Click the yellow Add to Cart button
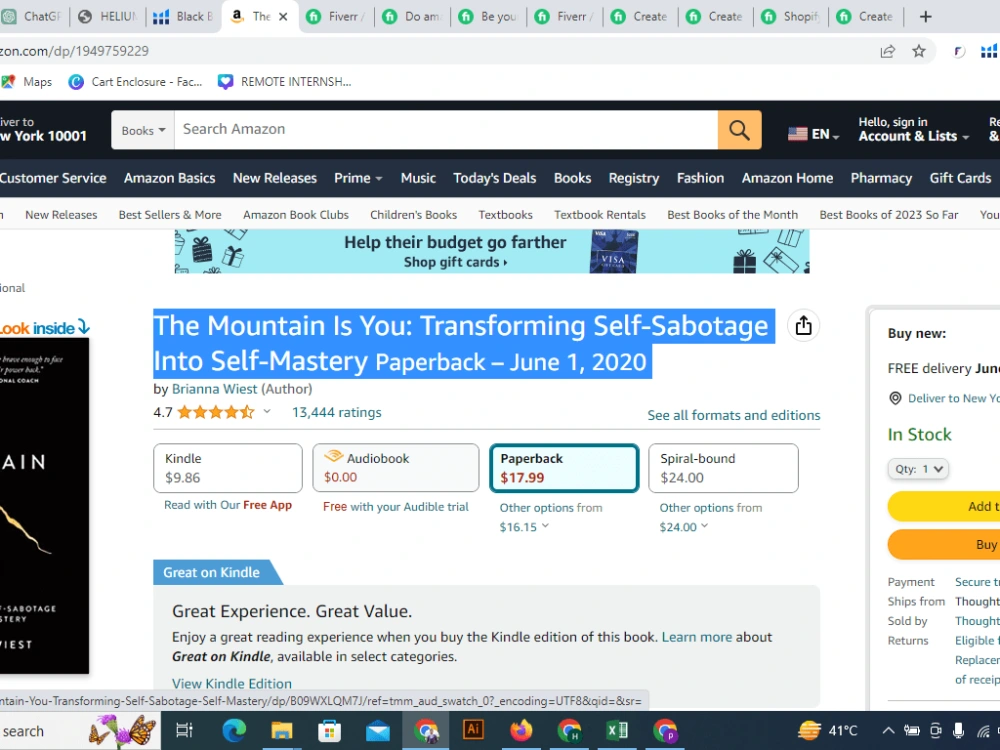The width and height of the screenshot is (1000, 750). (944, 506)
